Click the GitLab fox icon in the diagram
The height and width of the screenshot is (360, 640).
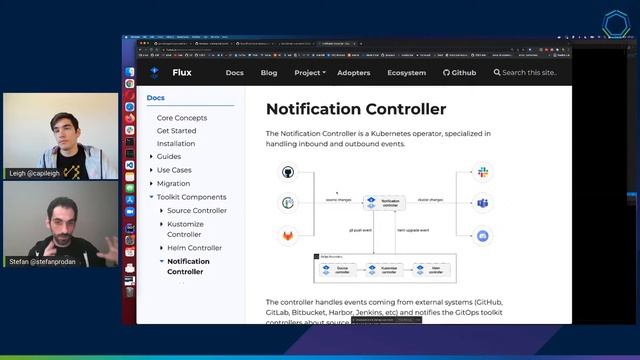click(x=288, y=236)
